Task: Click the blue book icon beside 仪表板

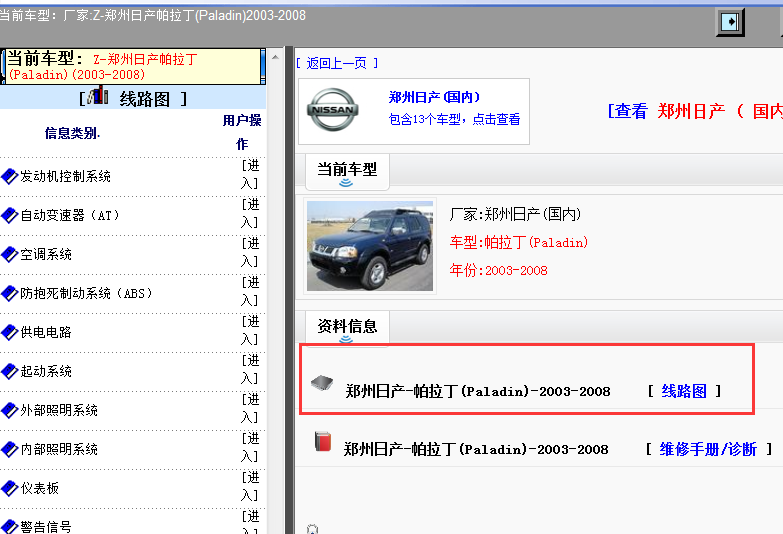Action: click(x=9, y=488)
